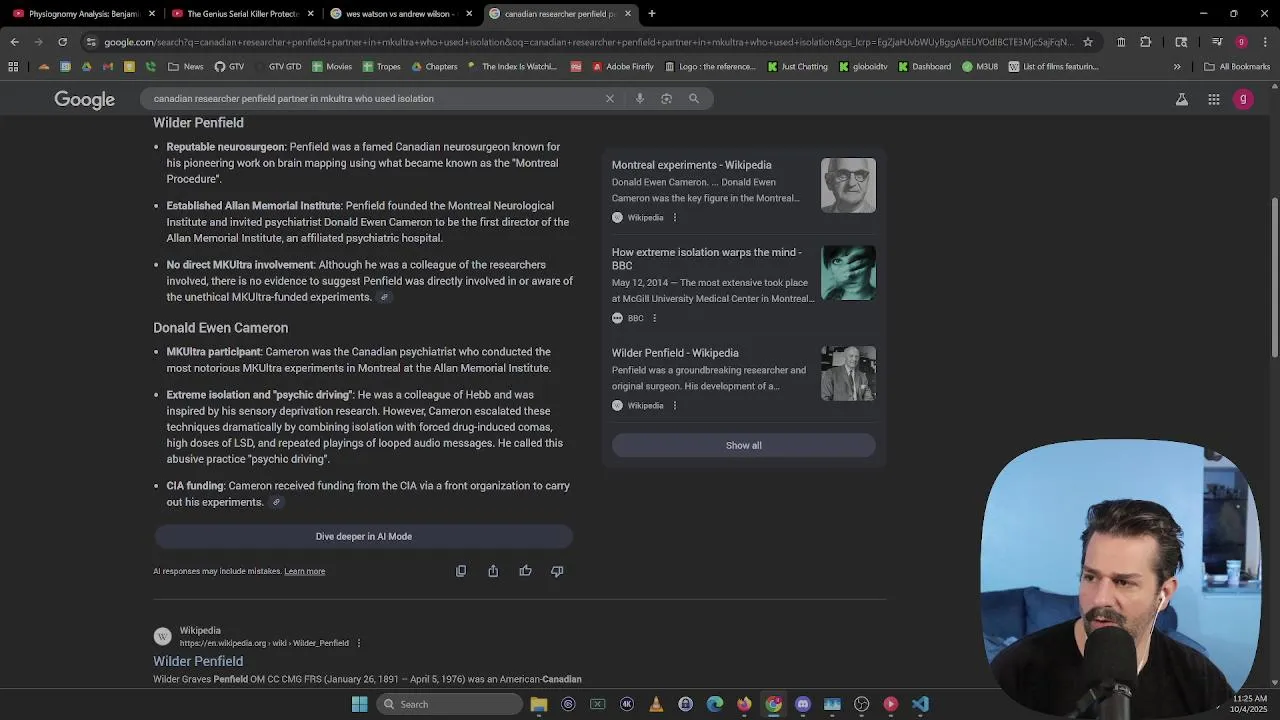This screenshot has width=1280, height=720.
Task: Launch VLC from the taskbar
Action: click(656, 704)
